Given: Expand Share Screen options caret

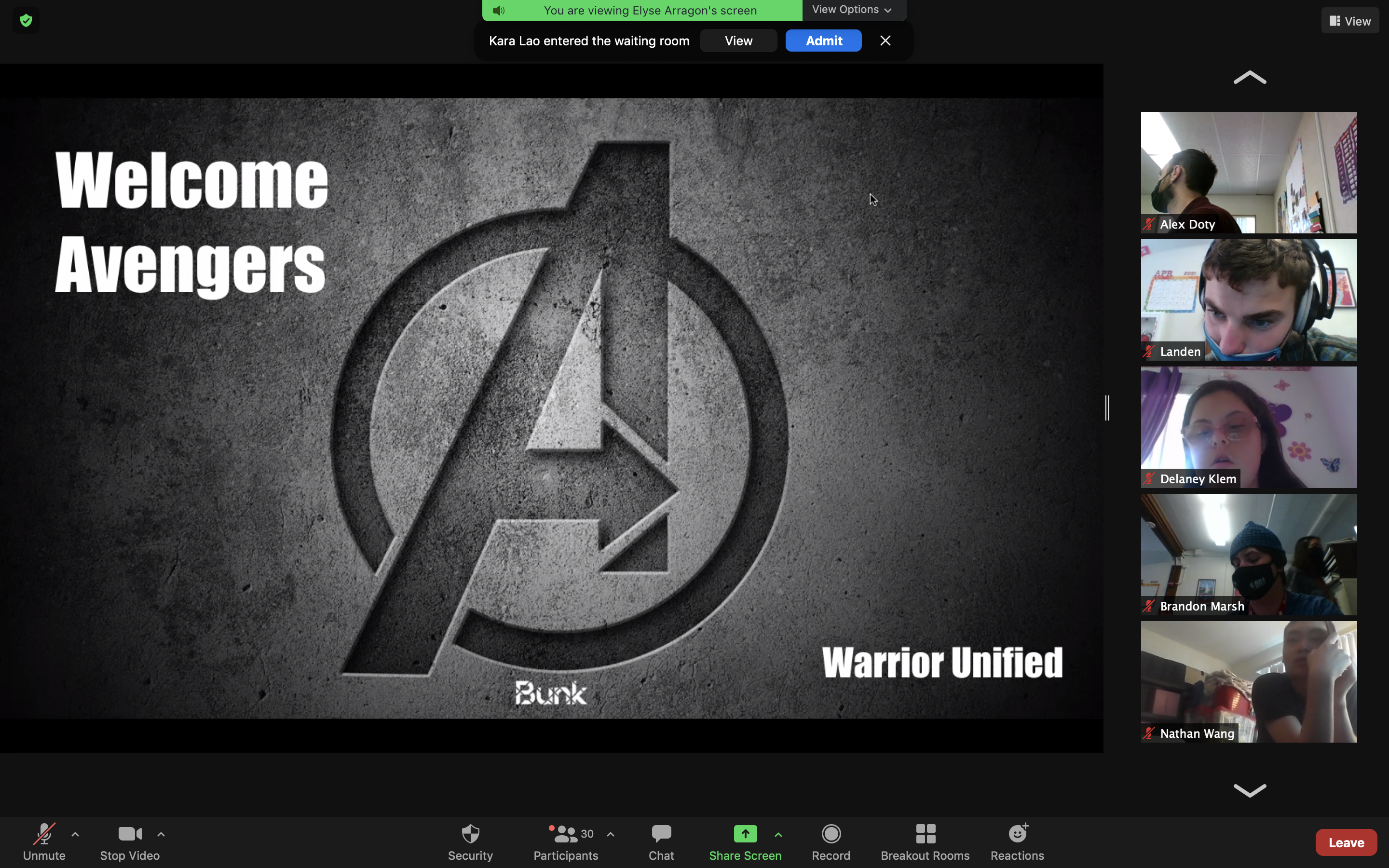Looking at the screenshot, I should (x=778, y=834).
